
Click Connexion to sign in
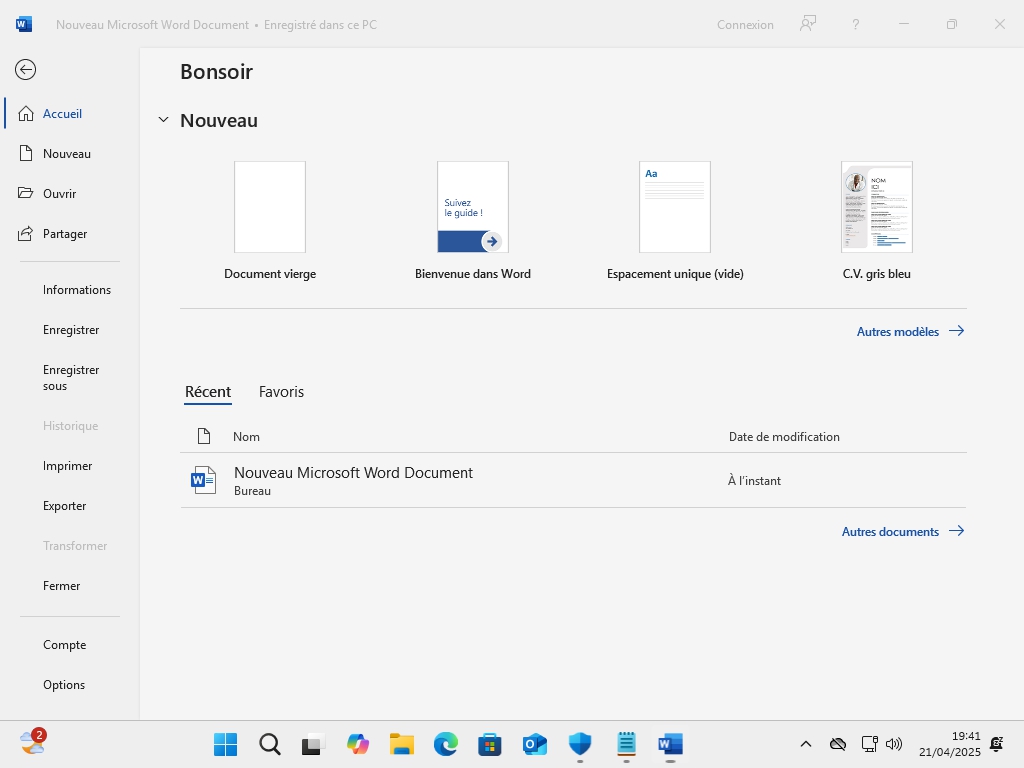(745, 25)
